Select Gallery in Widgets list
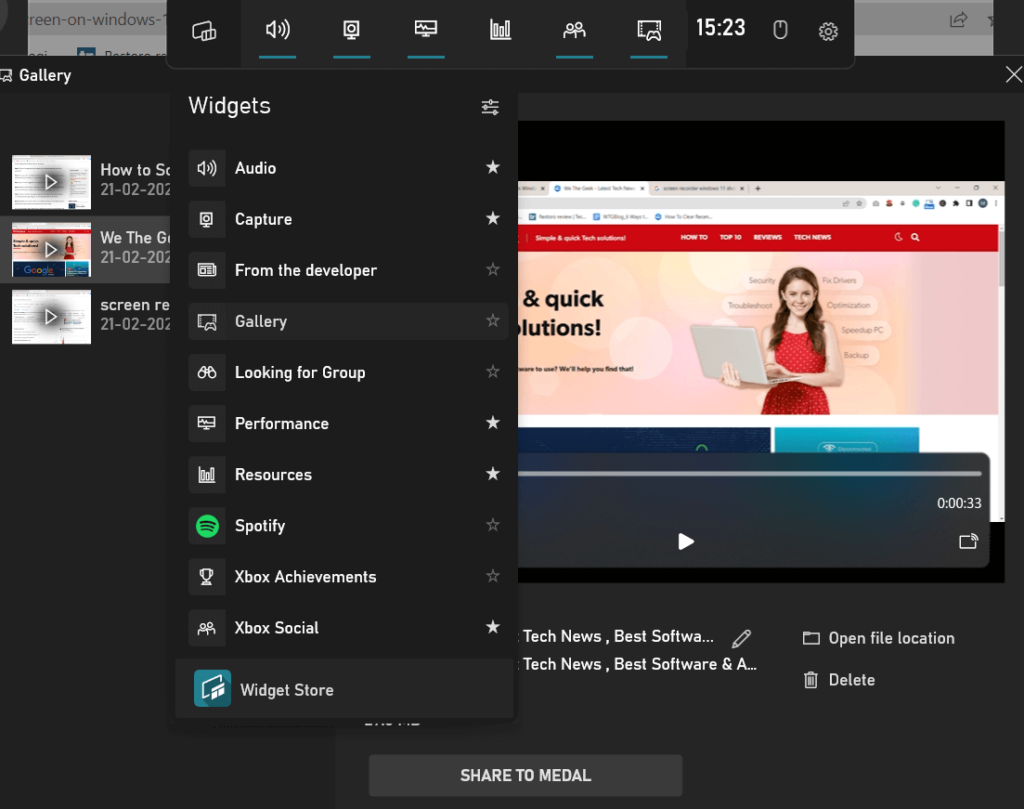Viewport: 1024px width, 809px height. pos(348,321)
